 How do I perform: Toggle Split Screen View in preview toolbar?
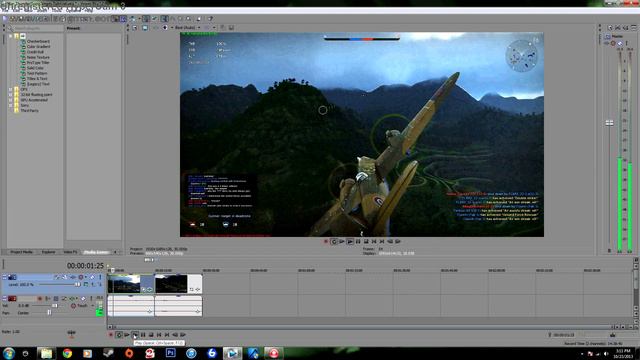tap(165, 28)
